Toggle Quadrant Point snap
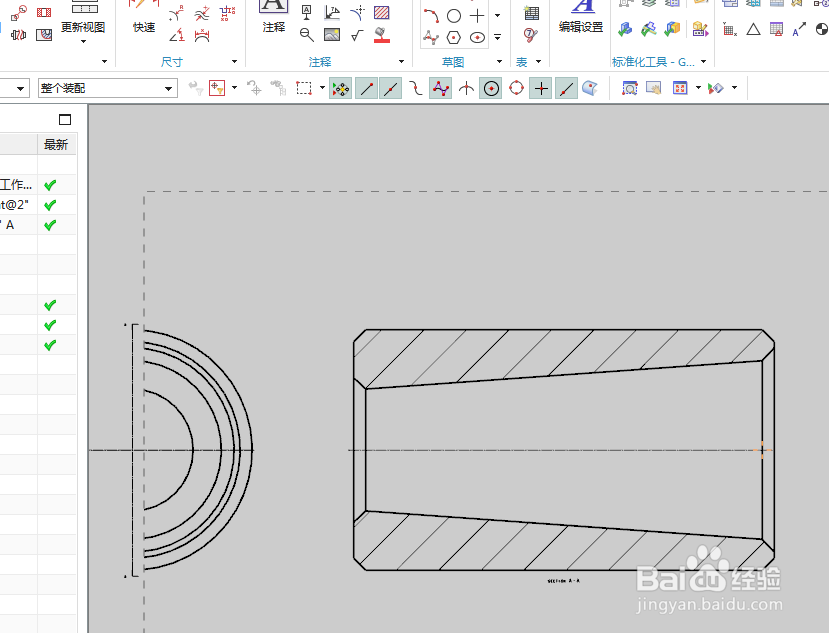The height and width of the screenshot is (633, 829). 516,88
